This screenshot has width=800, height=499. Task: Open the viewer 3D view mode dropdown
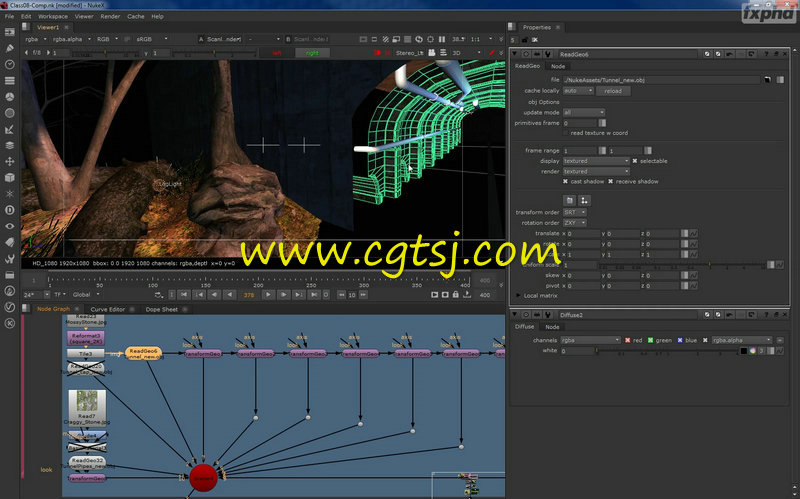tap(466, 53)
